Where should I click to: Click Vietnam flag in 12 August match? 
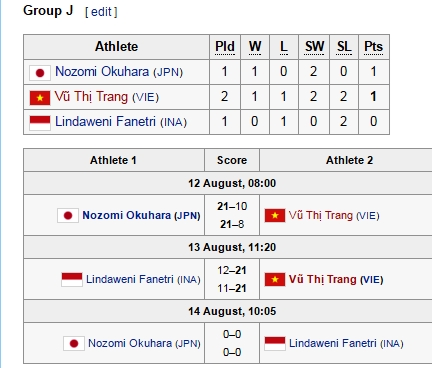275,216
